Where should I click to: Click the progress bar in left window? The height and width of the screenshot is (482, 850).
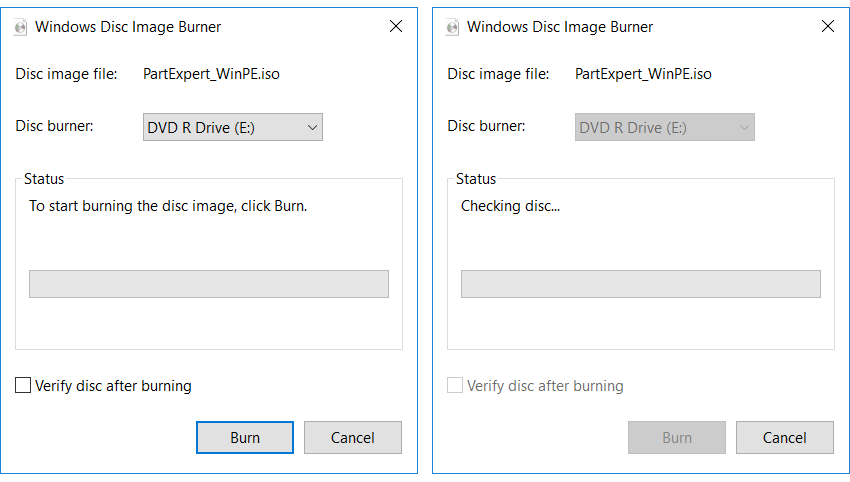point(209,284)
